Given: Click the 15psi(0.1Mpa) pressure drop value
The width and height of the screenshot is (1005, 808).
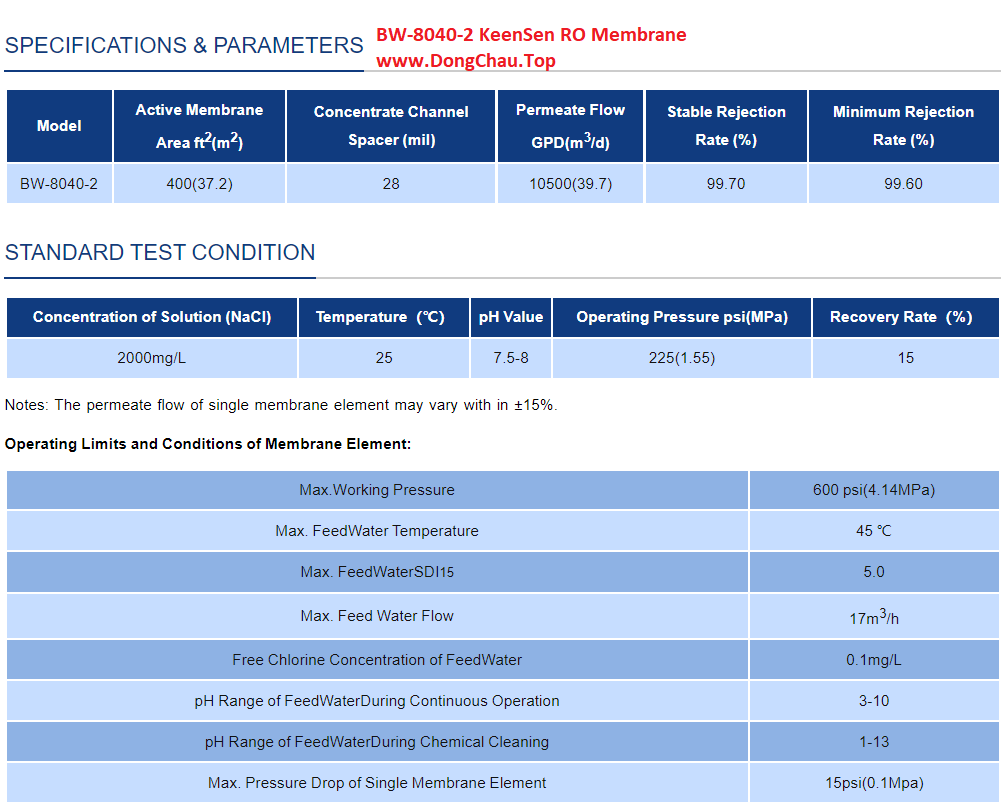Looking at the screenshot, I should (x=874, y=783).
